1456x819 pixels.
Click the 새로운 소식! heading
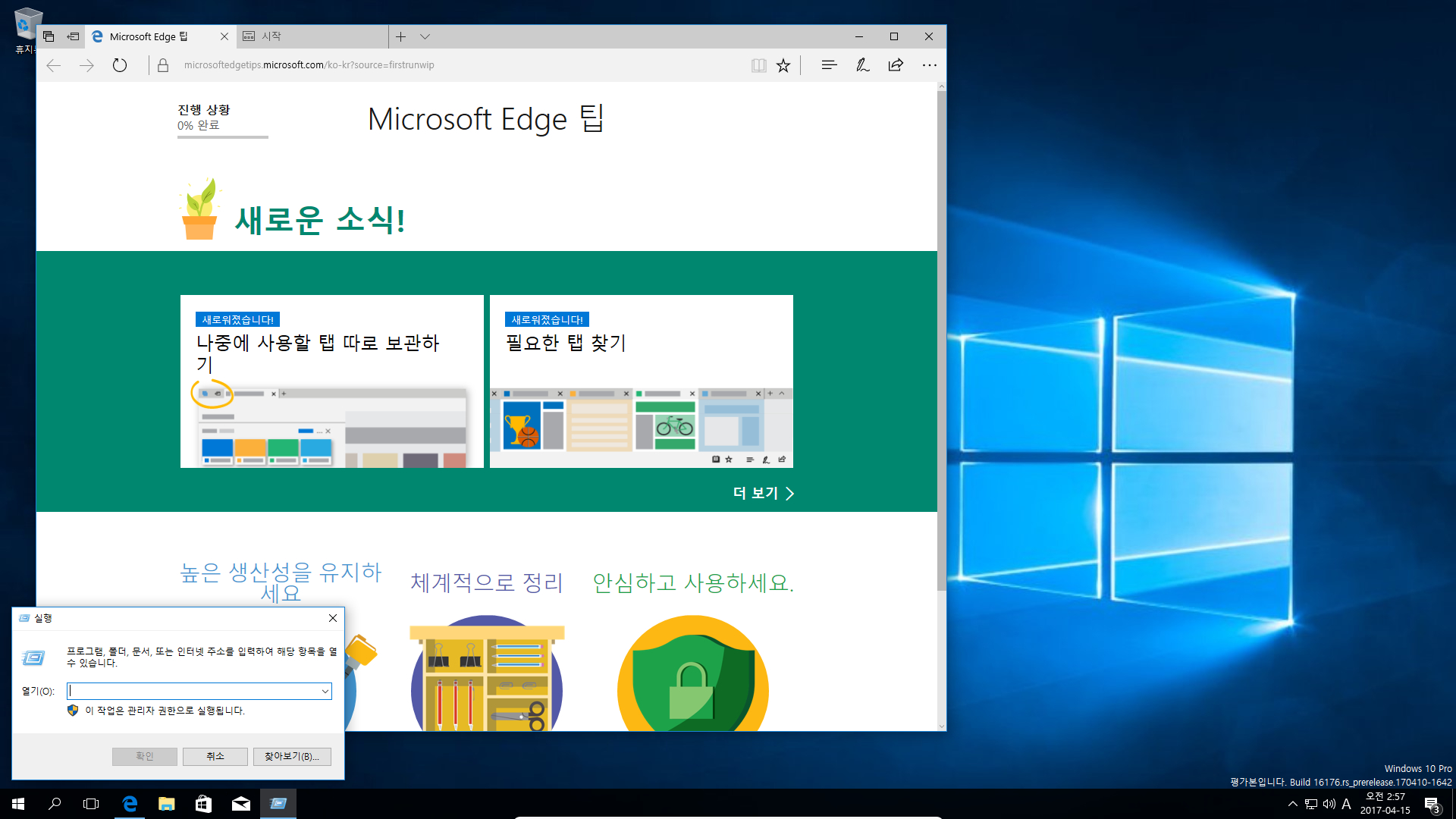pos(319,220)
